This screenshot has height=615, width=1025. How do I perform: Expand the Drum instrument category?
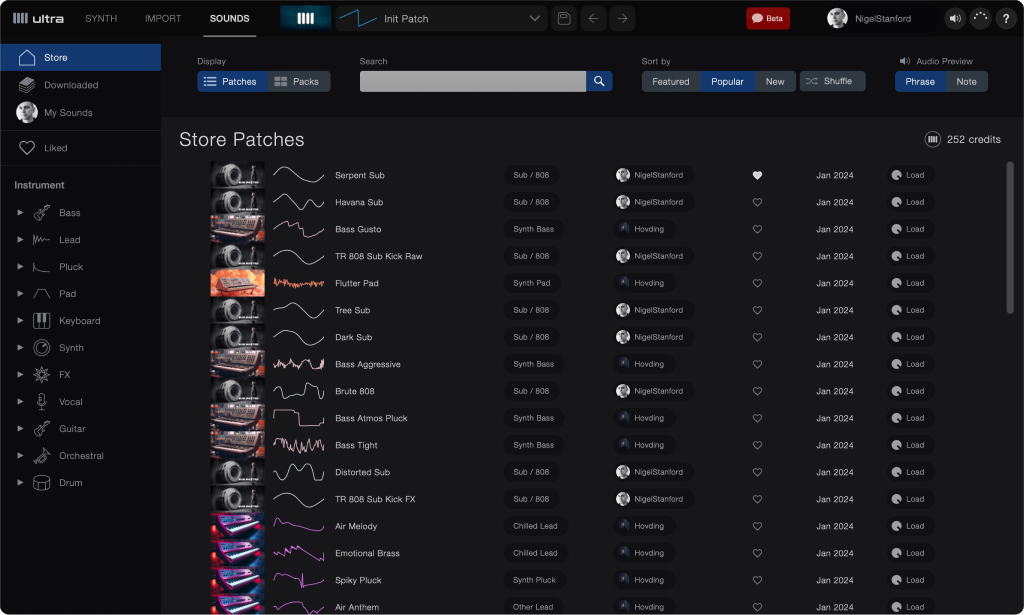click(20, 483)
